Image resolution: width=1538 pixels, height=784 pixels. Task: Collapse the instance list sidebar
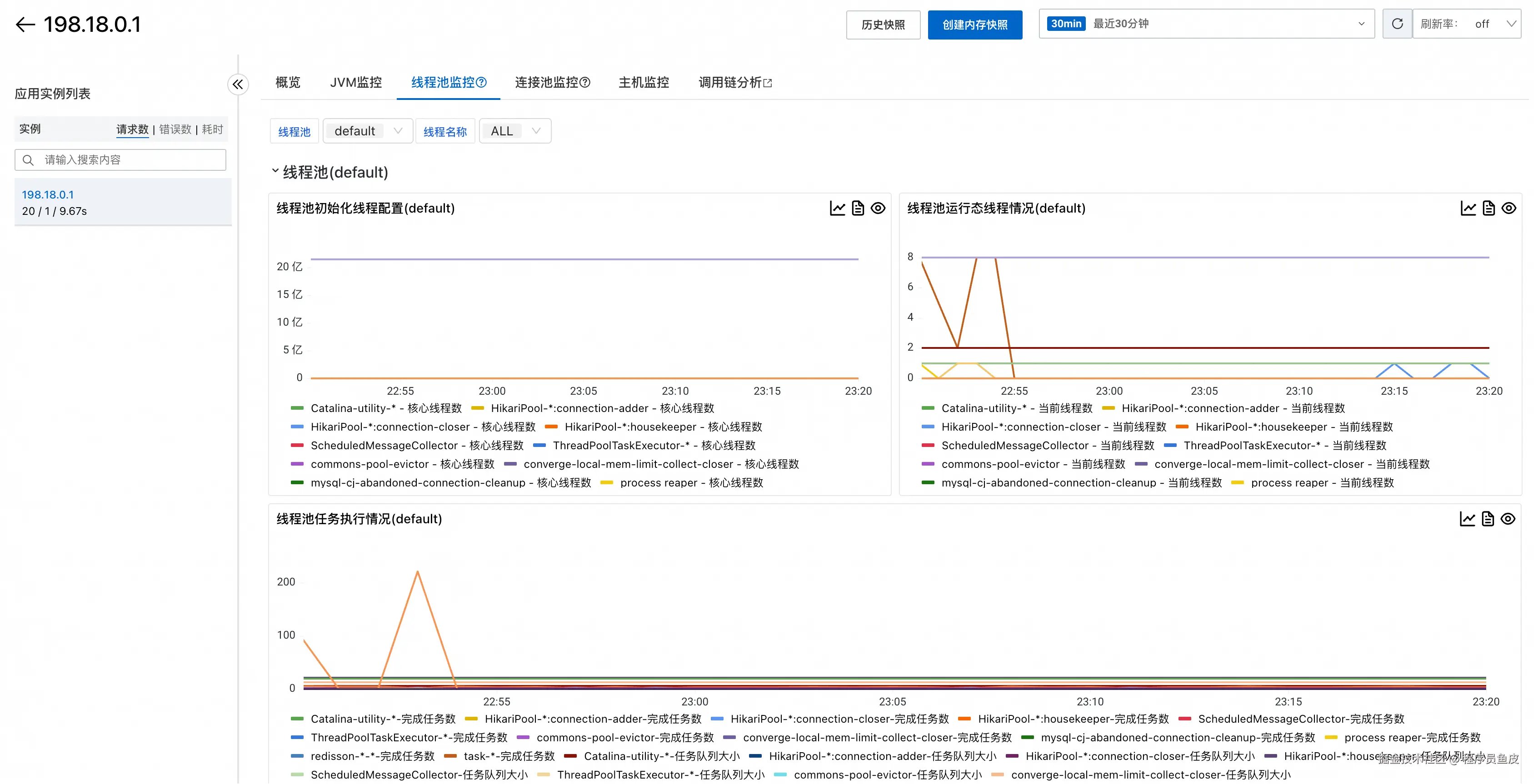tap(238, 84)
